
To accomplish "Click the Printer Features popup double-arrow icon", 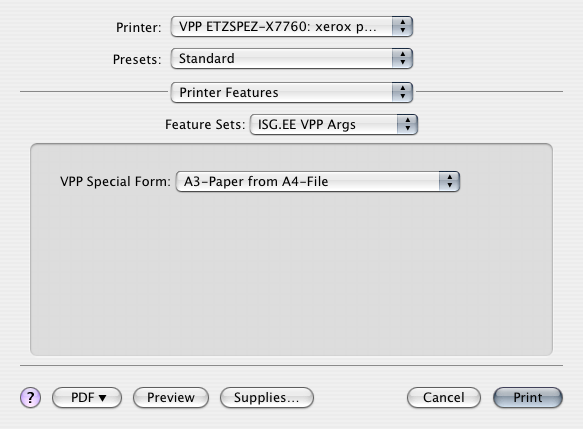I will click(402, 92).
